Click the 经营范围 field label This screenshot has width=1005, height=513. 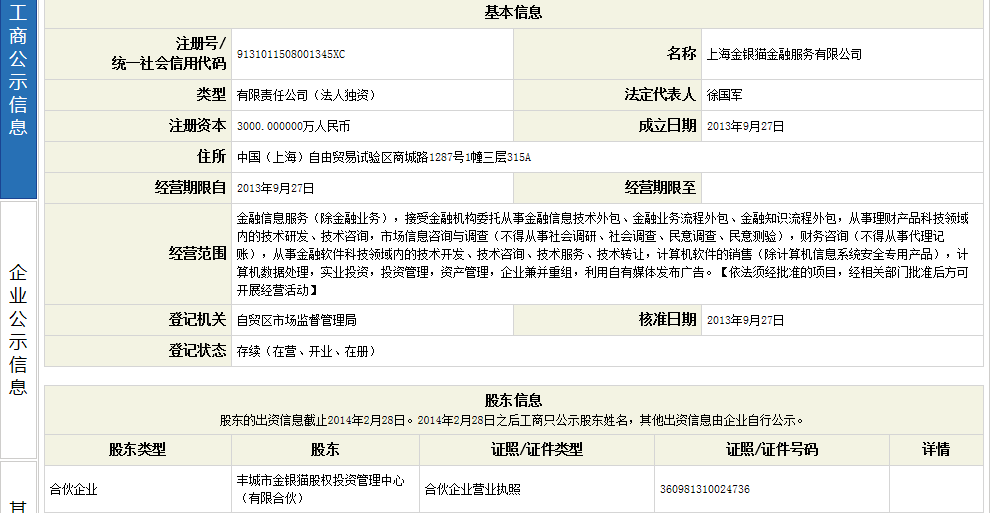(197, 254)
